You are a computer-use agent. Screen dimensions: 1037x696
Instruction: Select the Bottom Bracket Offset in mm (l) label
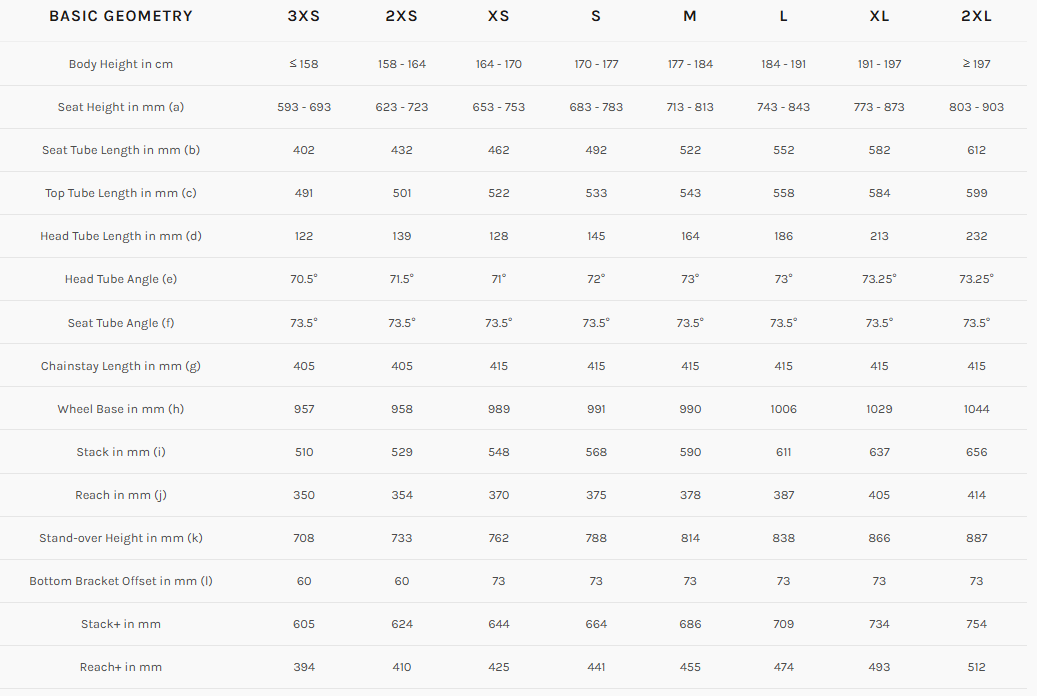coord(121,581)
